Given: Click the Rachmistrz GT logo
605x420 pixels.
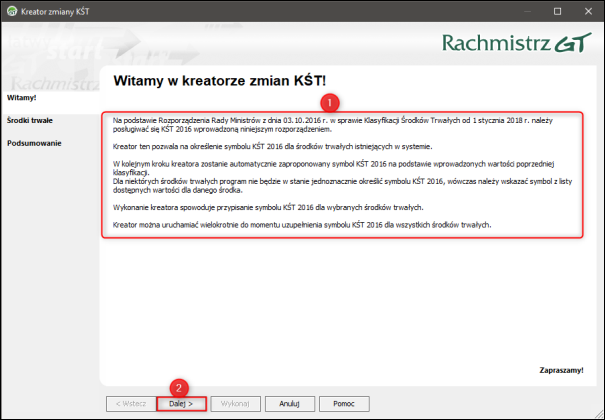Looking at the screenshot, I should coord(517,42).
